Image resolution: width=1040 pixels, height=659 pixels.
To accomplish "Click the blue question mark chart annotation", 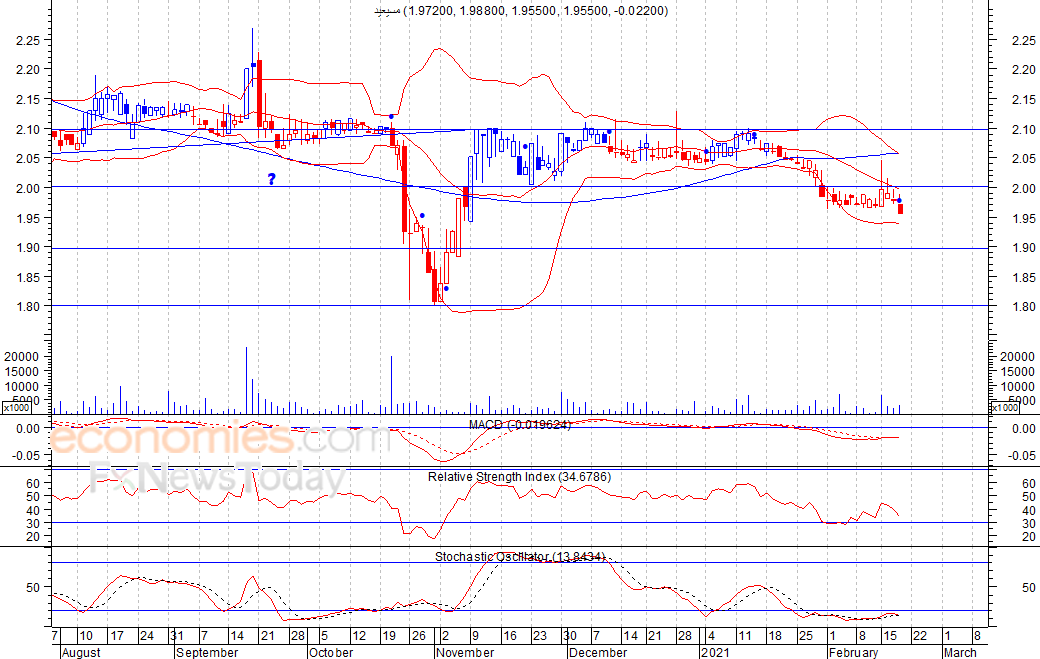I will (271, 178).
